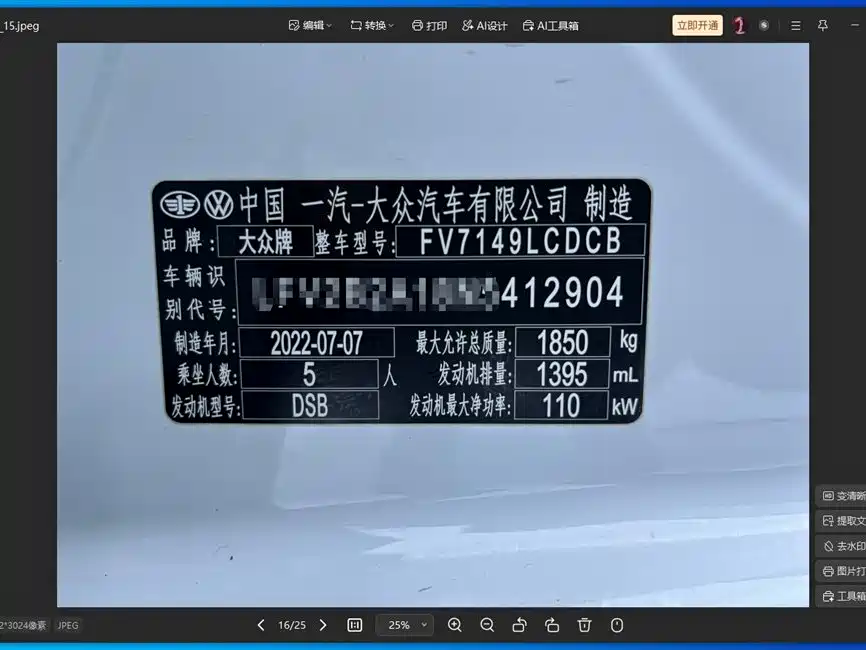866x650 pixels.
Task: Pin the window on top
Action: point(822,25)
